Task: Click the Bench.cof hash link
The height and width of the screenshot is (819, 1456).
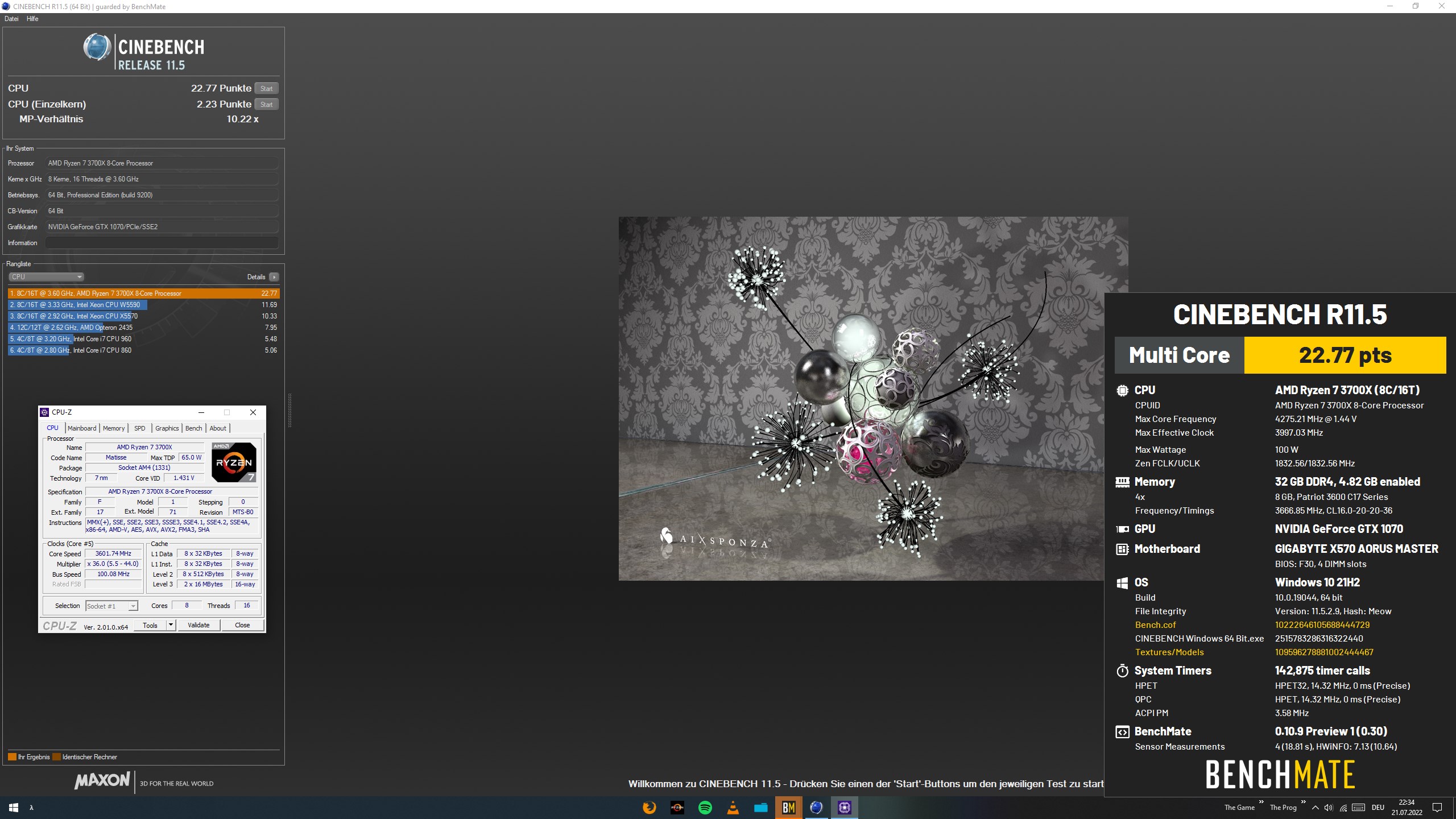Action: click(1322, 624)
